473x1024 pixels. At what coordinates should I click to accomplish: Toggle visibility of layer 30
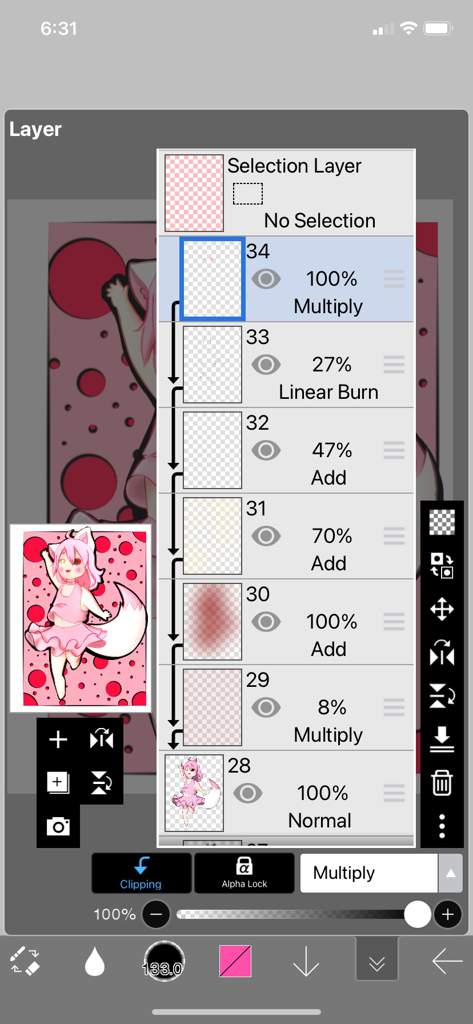click(266, 621)
